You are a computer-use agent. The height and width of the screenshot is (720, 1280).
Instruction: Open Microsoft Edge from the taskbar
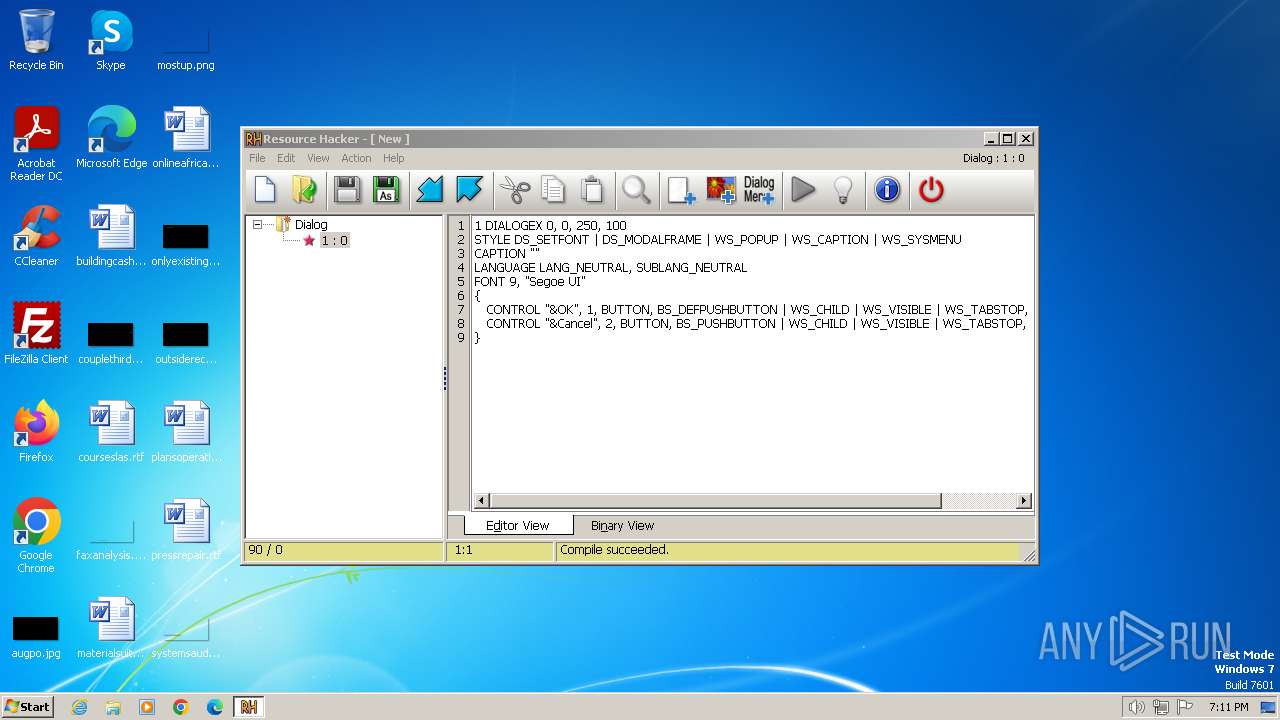tap(215, 707)
